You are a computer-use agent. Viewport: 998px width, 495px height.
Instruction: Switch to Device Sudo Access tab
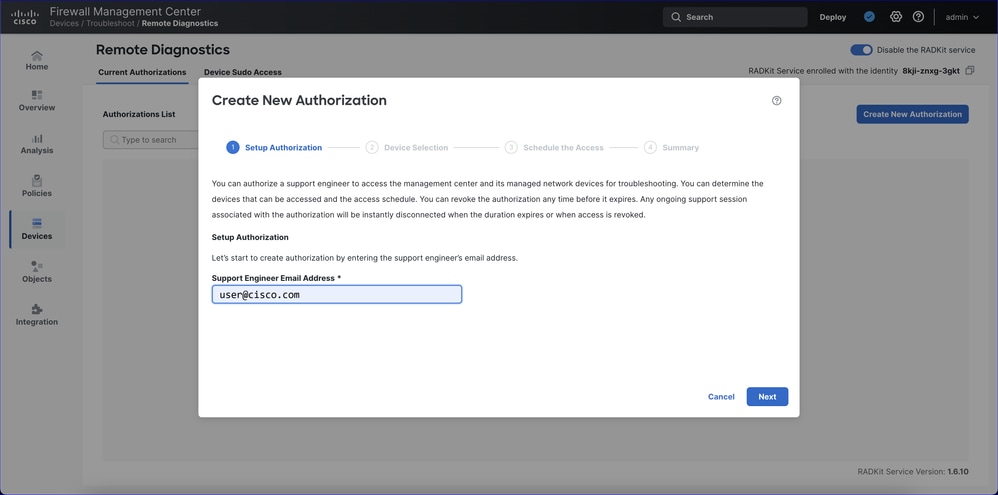click(x=242, y=73)
